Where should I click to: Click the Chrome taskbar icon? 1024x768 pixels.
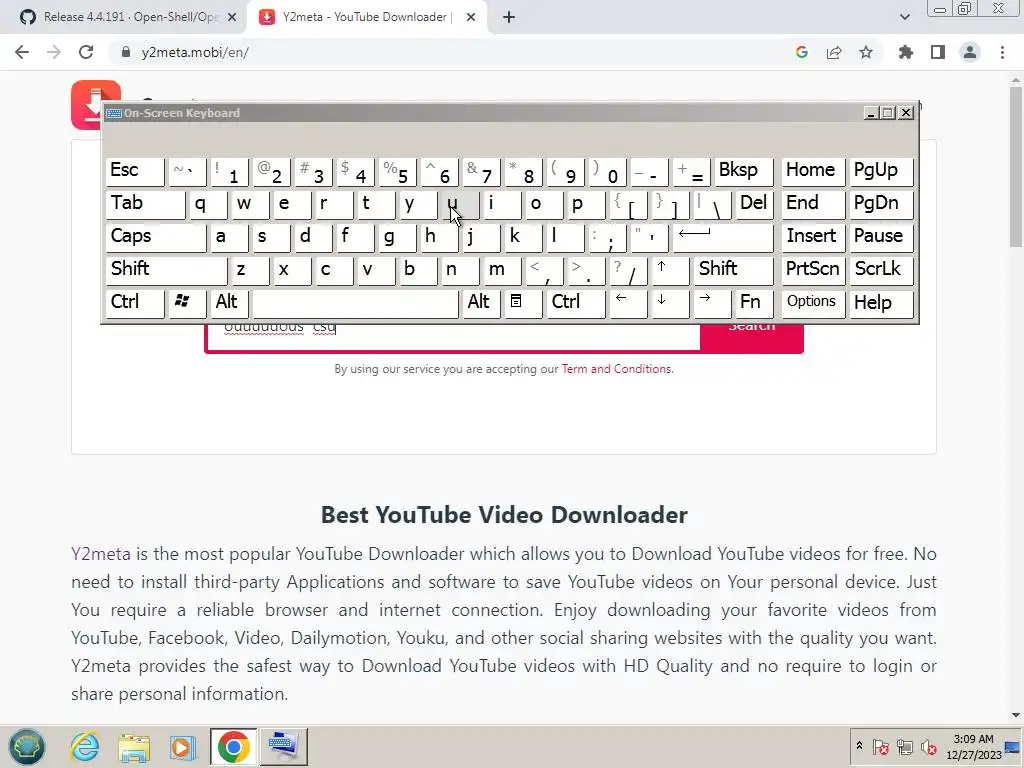point(233,746)
